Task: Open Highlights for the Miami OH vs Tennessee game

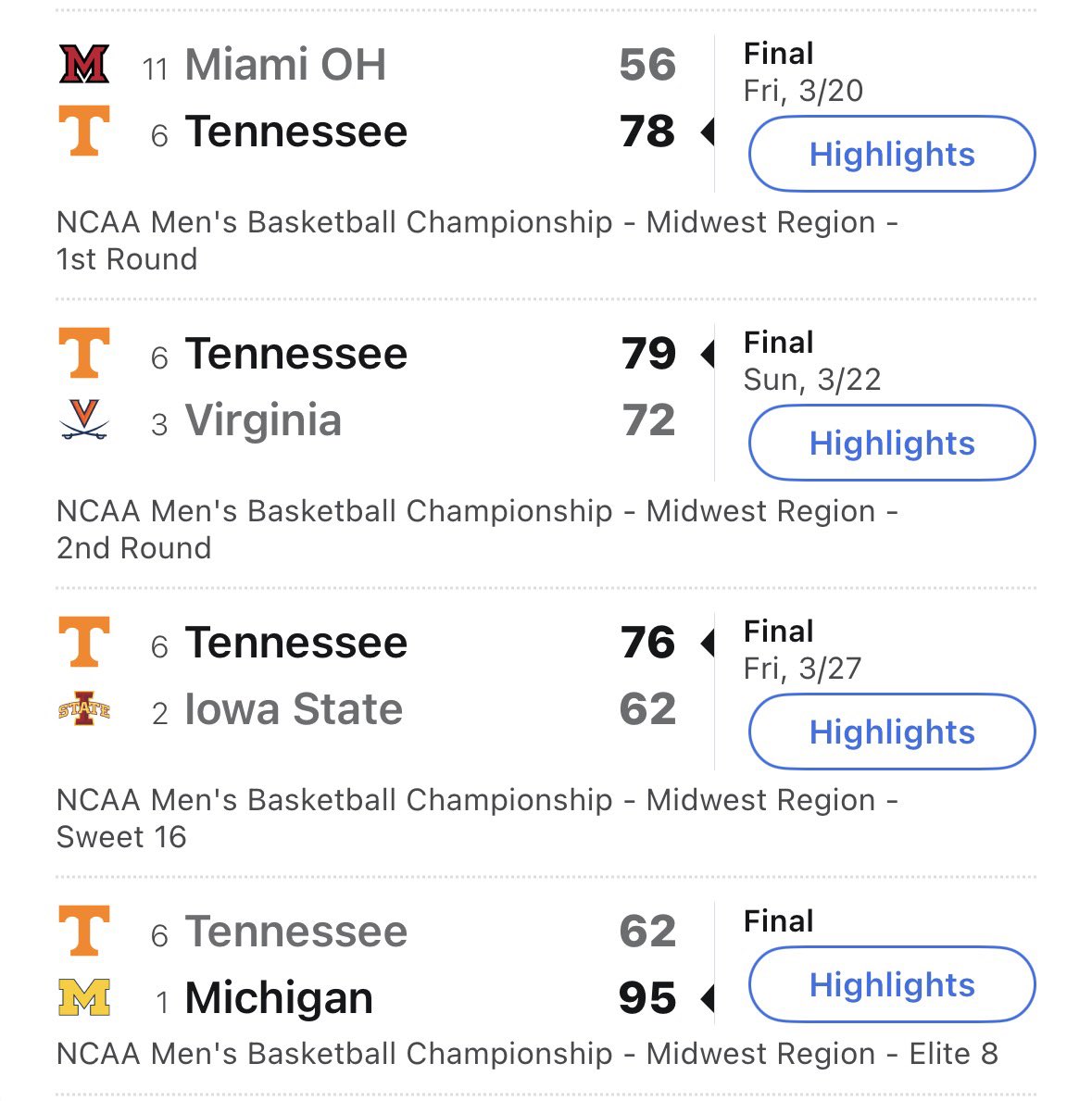Action: pyautogui.click(x=892, y=154)
